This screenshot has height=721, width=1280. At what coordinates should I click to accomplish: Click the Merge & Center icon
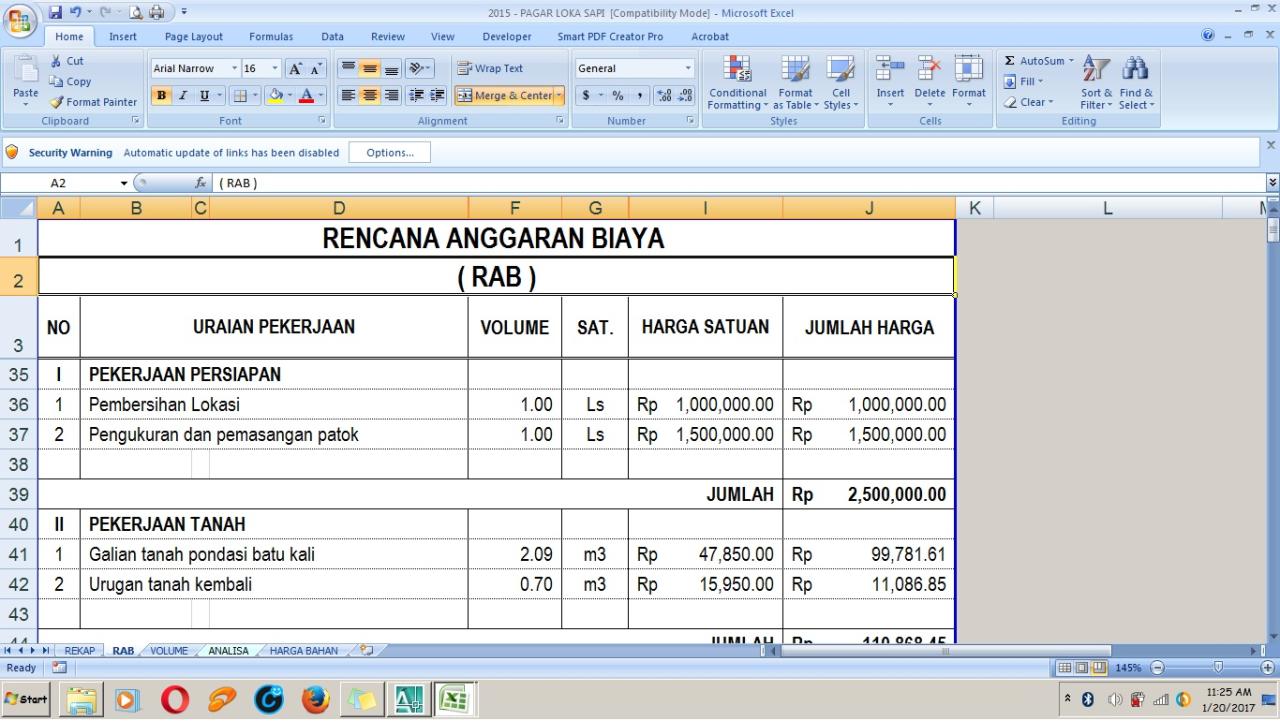pyautogui.click(x=467, y=95)
